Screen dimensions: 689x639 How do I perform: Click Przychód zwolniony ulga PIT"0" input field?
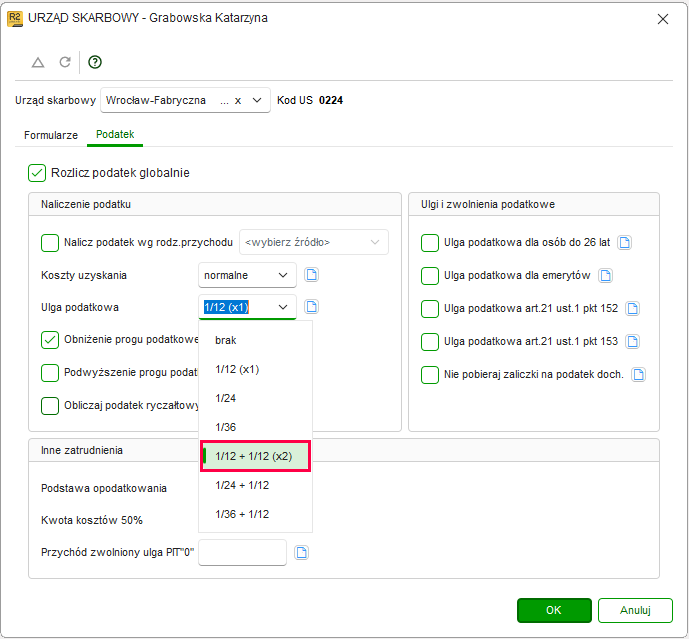[243, 552]
